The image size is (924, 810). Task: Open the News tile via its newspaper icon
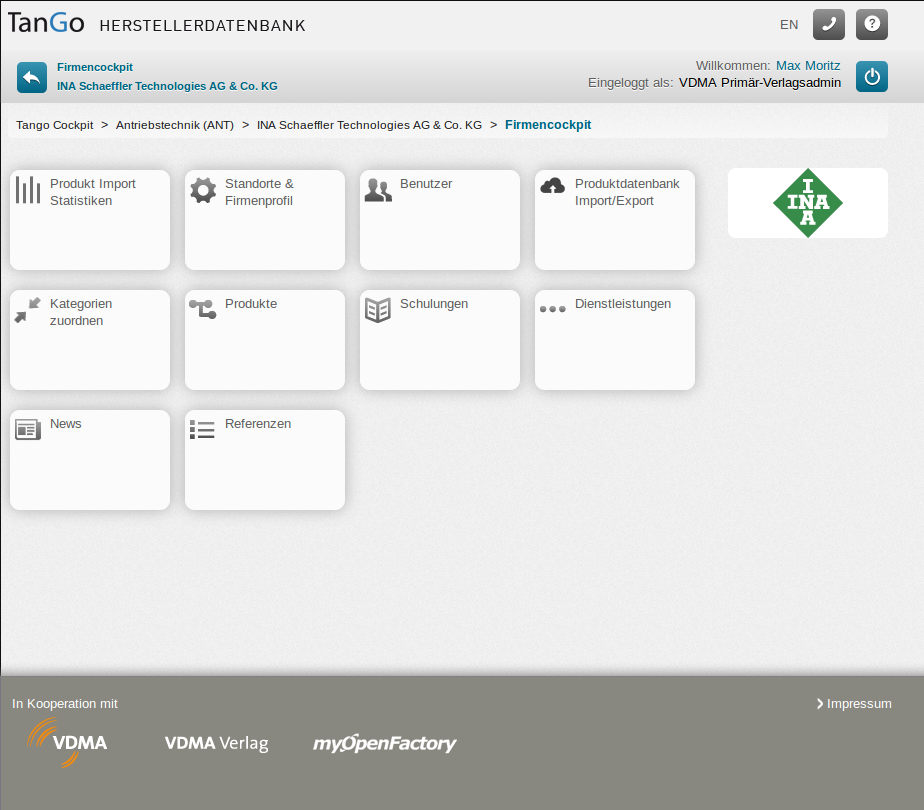(x=28, y=429)
